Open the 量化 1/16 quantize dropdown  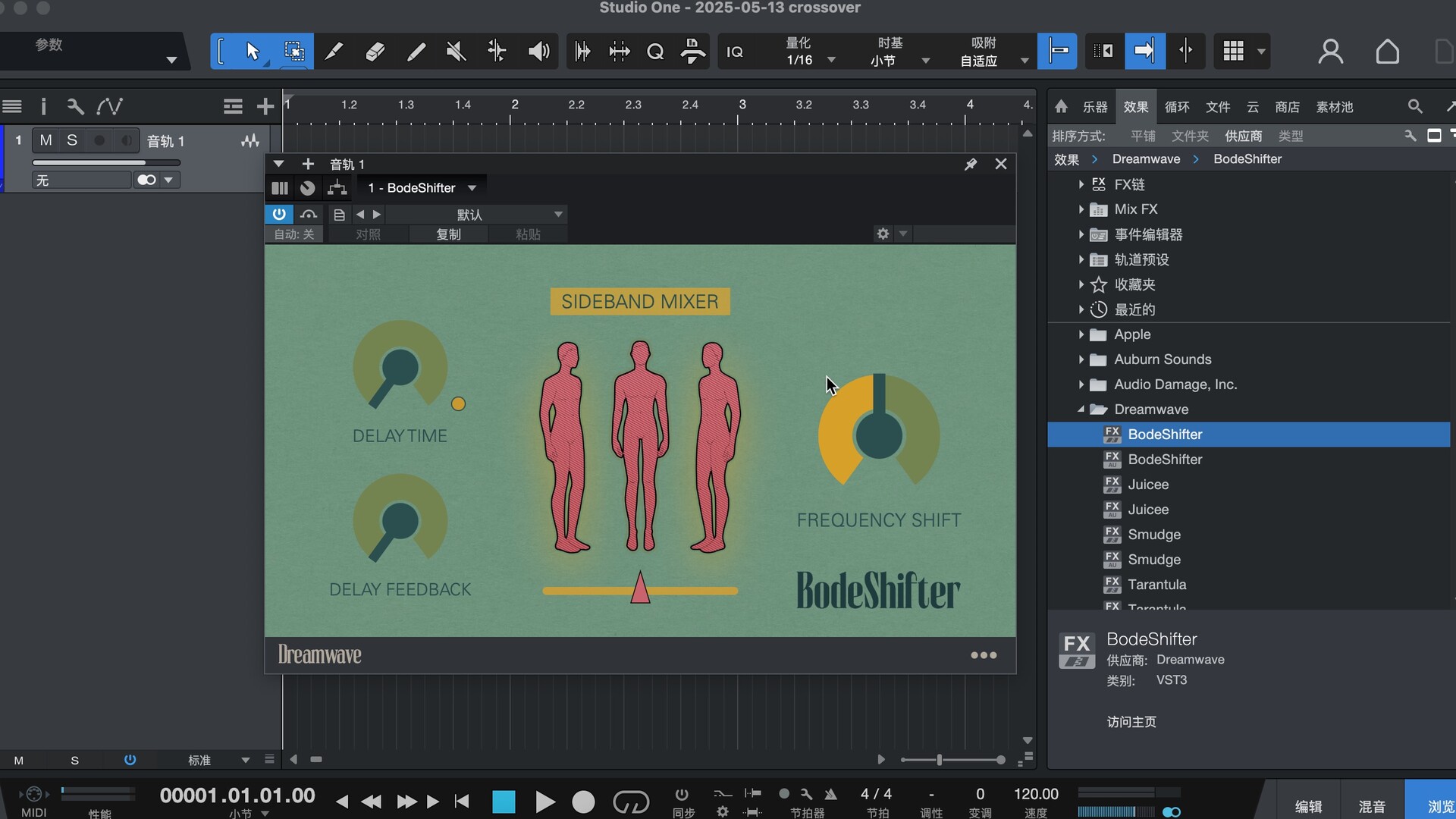[x=810, y=52]
